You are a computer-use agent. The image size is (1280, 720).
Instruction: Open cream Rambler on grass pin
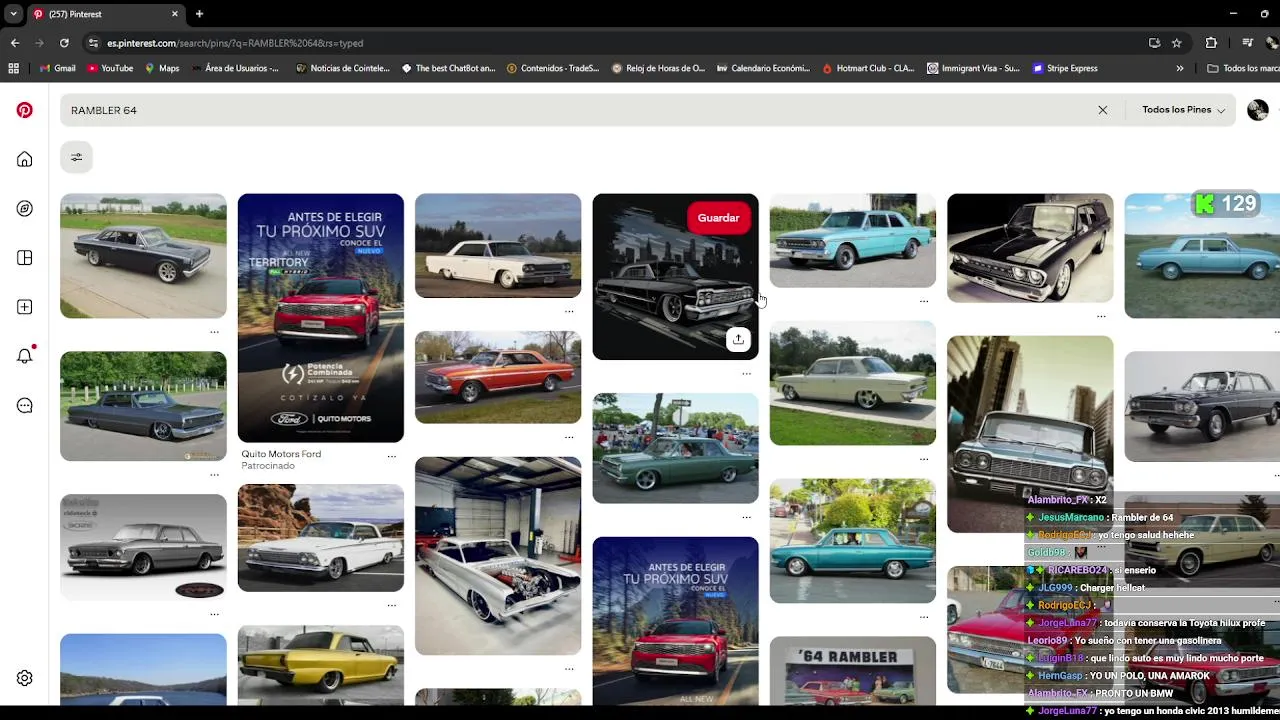point(853,383)
